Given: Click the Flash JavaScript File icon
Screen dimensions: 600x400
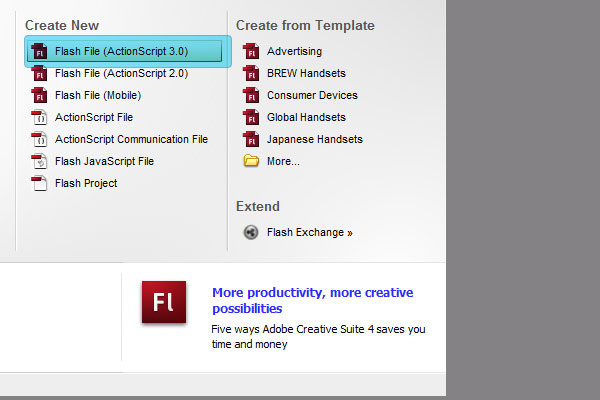Looking at the screenshot, I should coord(39,161).
